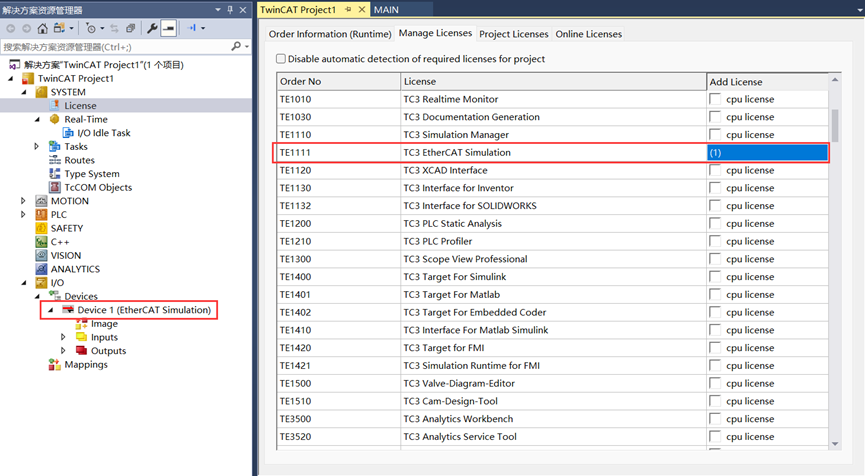Expand the Inputs node
Screen dimensions: 865x476
coord(63,336)
